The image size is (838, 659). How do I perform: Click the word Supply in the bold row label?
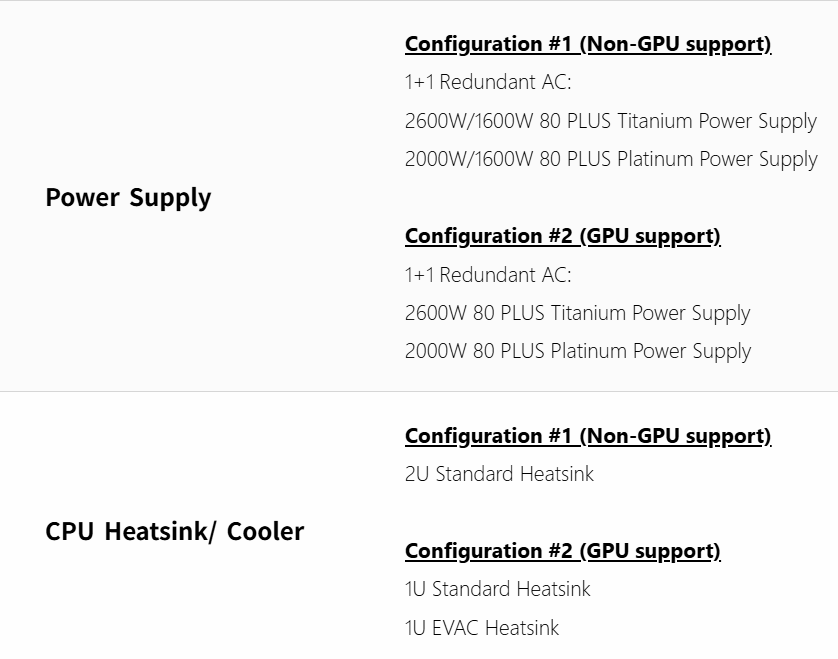(170, 197)
